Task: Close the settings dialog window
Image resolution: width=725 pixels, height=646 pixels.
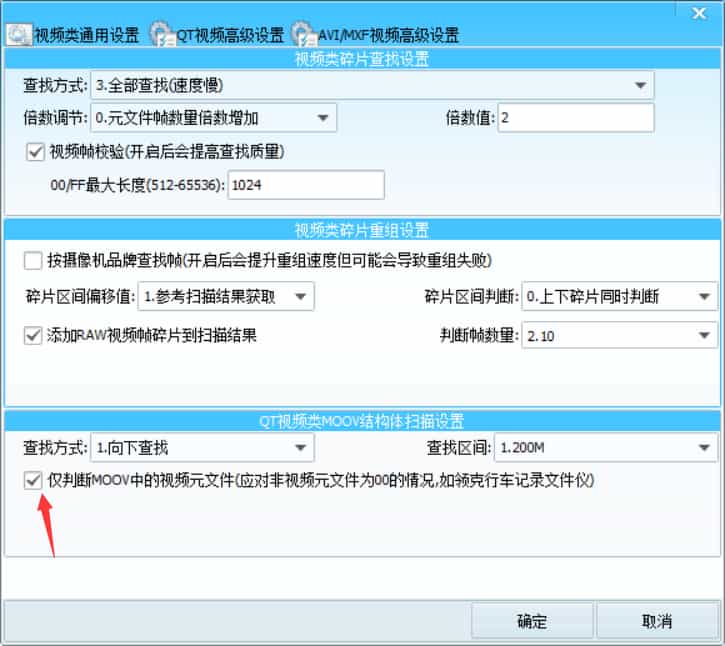Action: [x=698, y=12]
